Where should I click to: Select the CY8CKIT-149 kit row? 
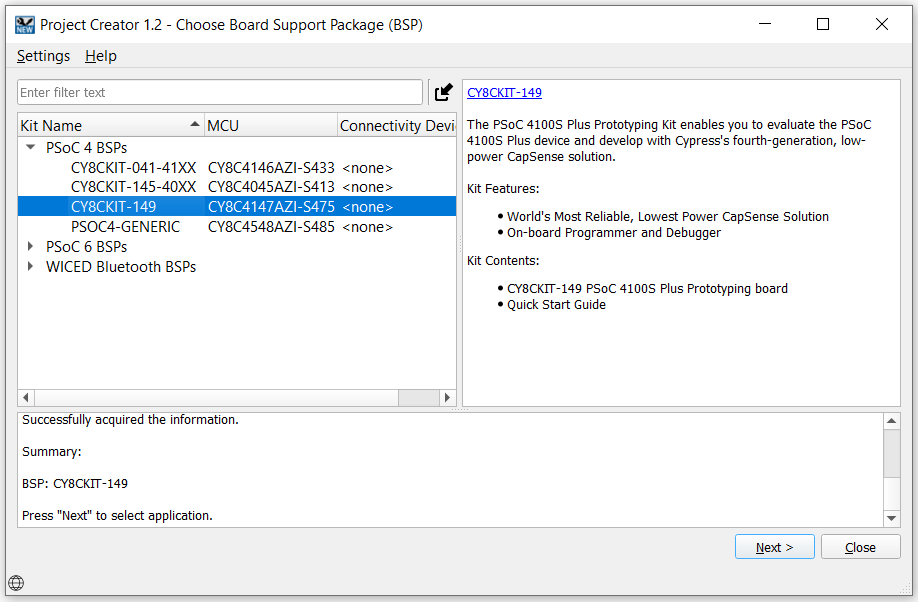click(x=237, y=207)
